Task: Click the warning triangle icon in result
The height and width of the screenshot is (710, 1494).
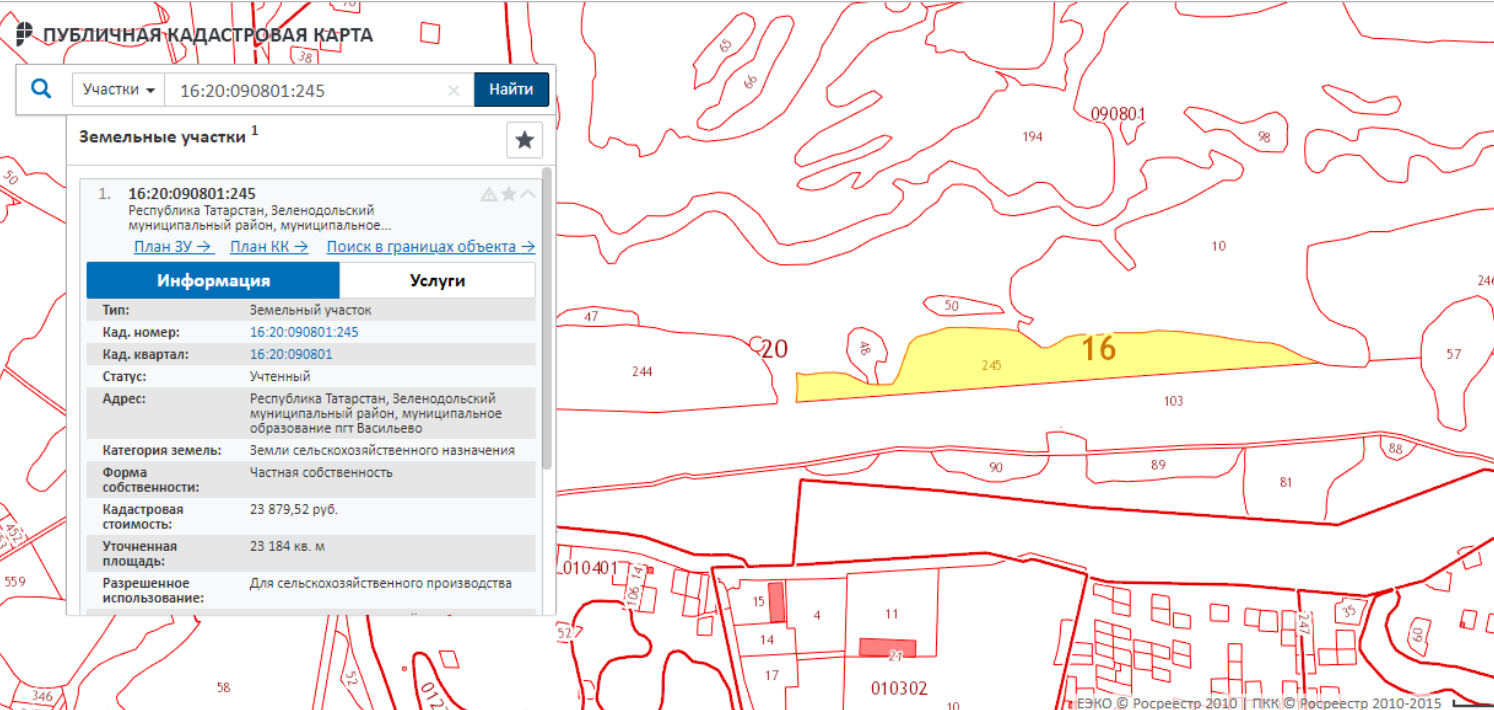Action: point(489,194)
